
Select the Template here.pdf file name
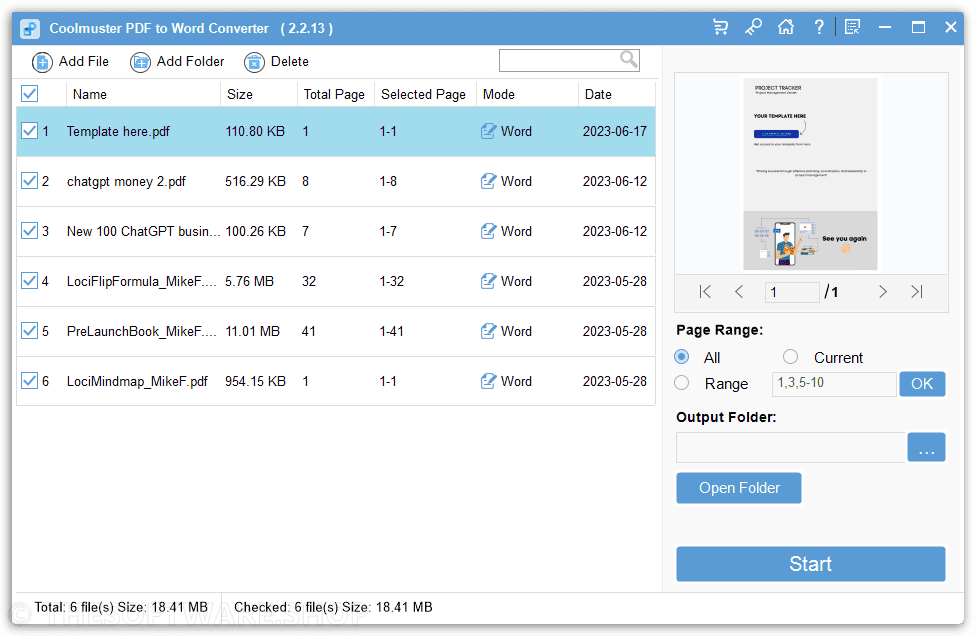pyautogui.click(x=118, y=131)
